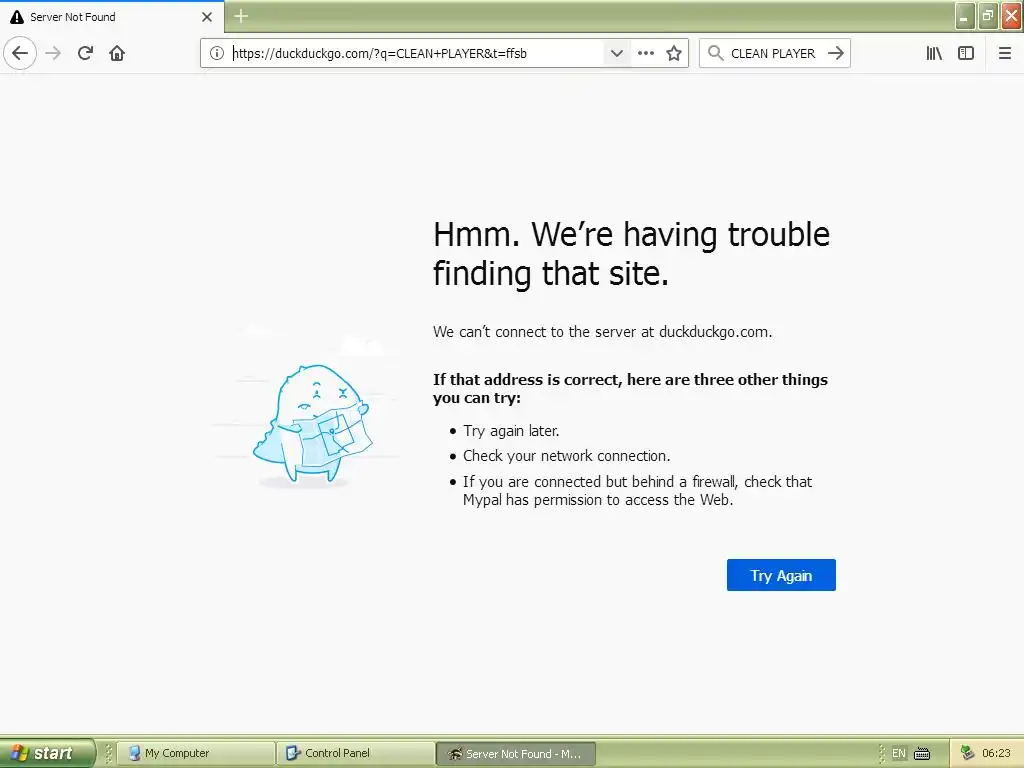Click the 'Check your network connection.' text

(x=566, y=456)
